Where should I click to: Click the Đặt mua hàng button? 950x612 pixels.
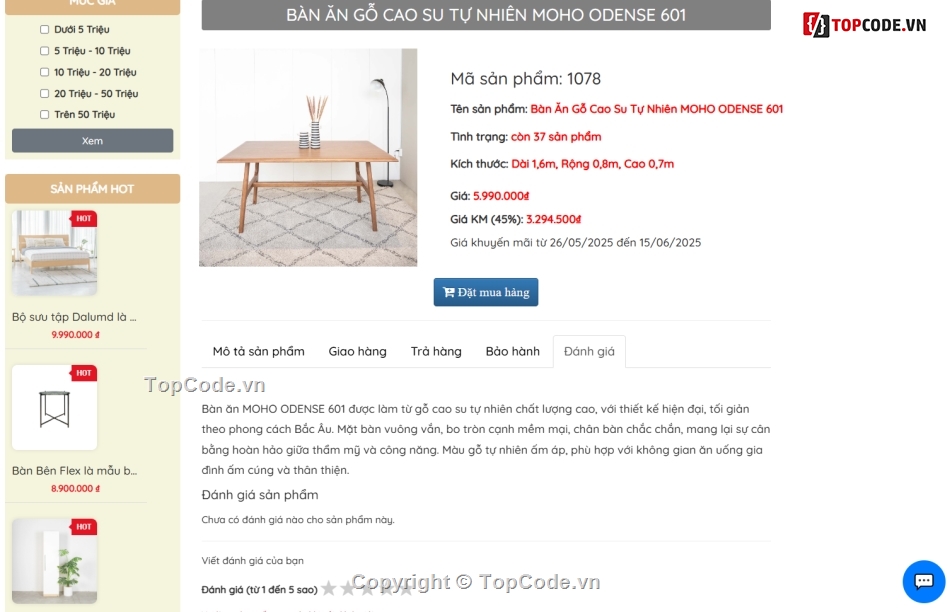(x=486, y=292)
